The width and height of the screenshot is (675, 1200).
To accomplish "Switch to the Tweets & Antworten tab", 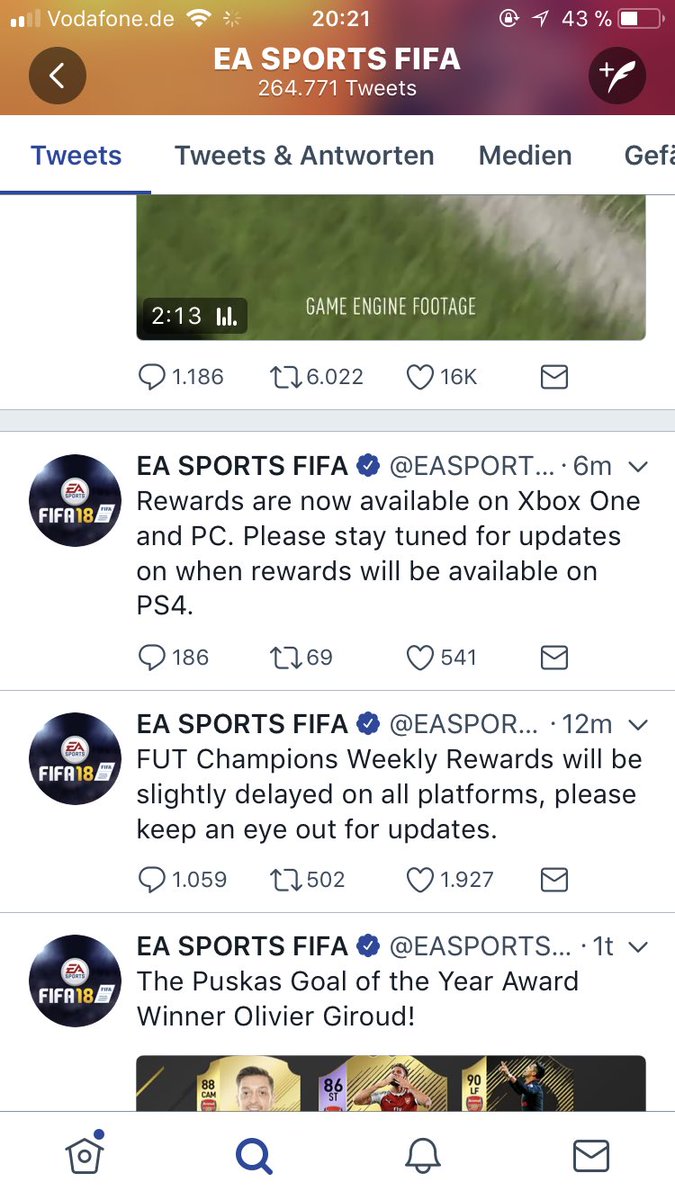I will pos(304,155).
